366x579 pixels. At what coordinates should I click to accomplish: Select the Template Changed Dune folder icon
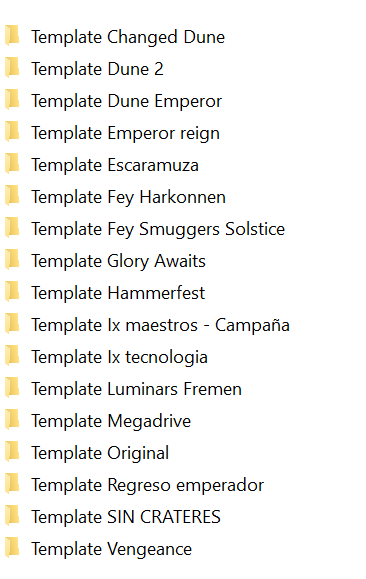pos(12,35)
